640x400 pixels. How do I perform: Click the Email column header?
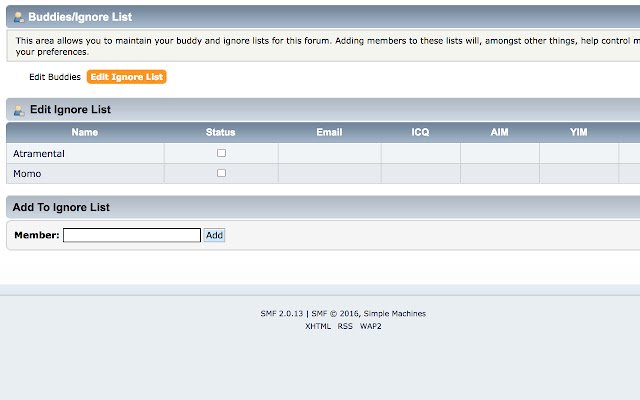329,132
